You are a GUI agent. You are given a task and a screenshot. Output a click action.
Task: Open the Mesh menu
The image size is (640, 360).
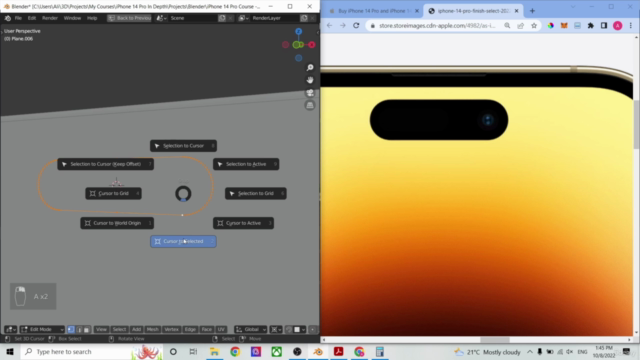pyautogui.click(x=153, y=329)
